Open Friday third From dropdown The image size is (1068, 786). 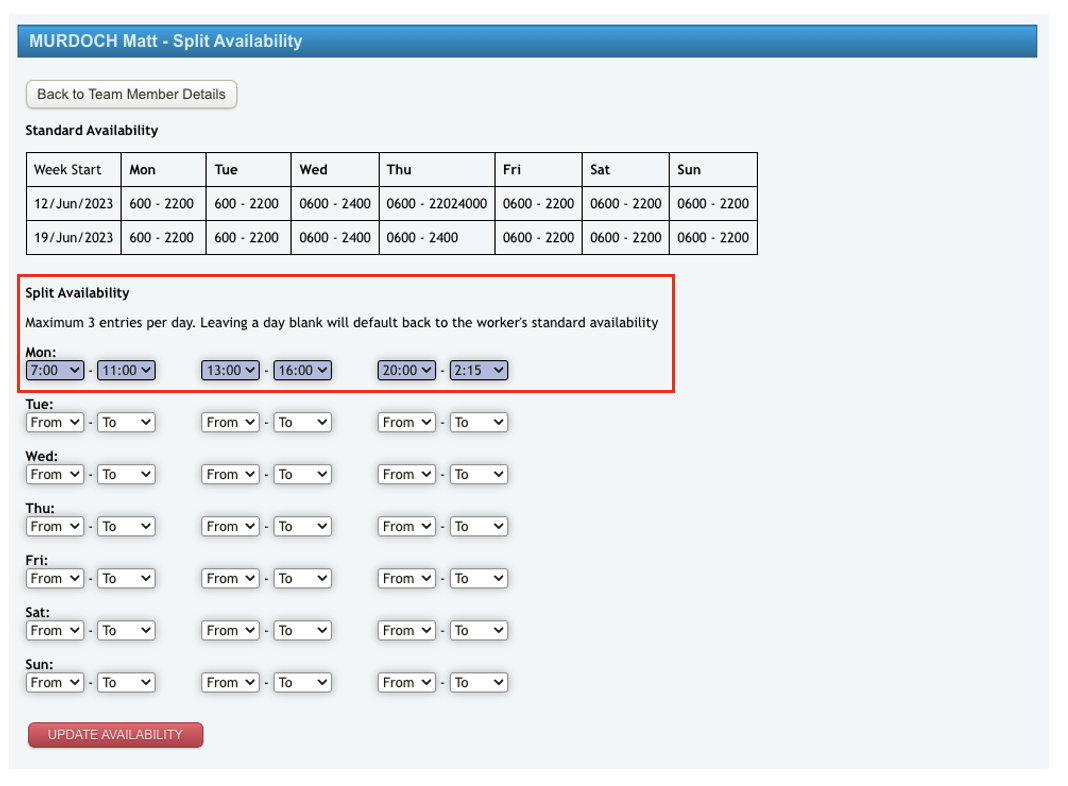pyautogui.click(x=407, y=579)
